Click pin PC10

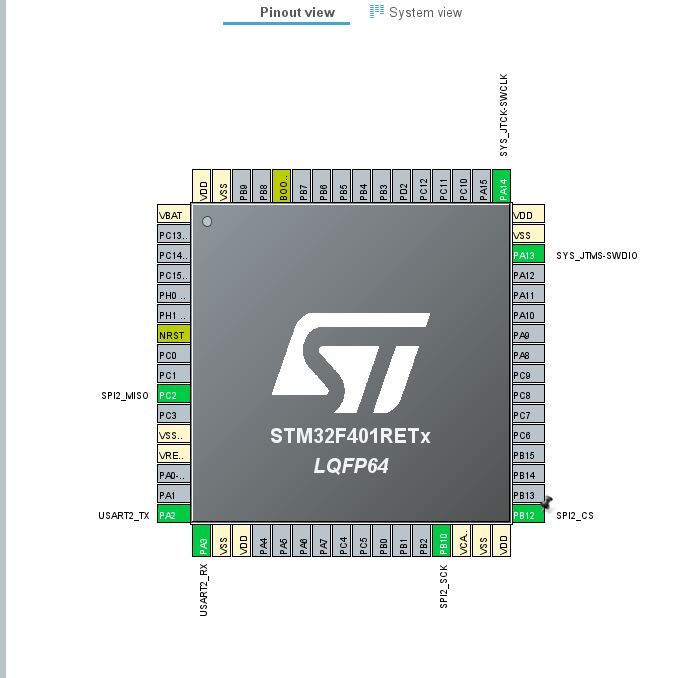tap(462, 186)
